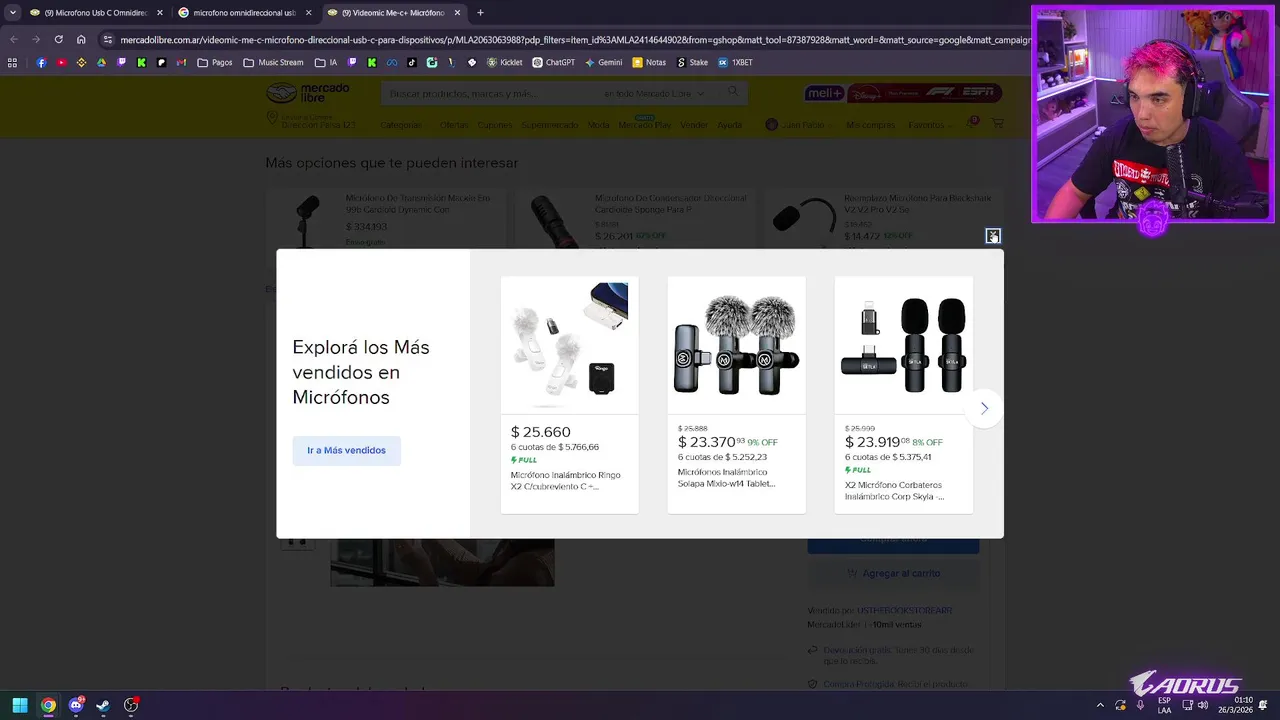The image size is (1280, 720).
Task: Show next best-seller products with arrow
Action: pyautogui.click(x=984, y=408)
